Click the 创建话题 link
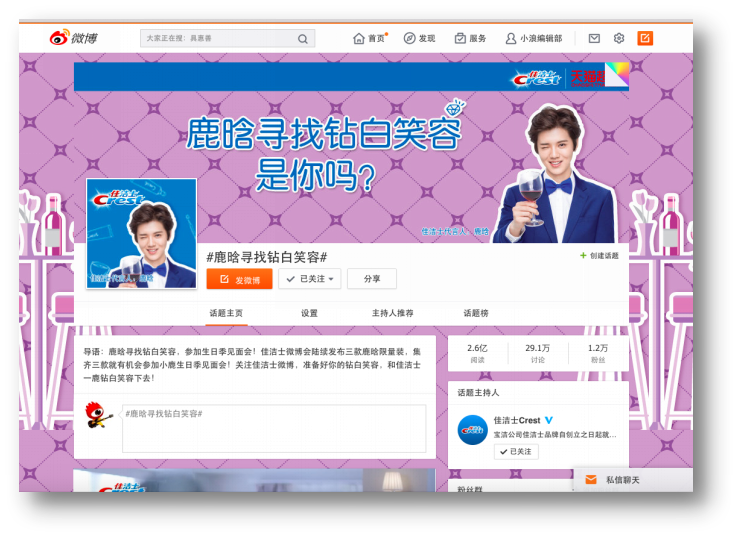 [604, 255]
